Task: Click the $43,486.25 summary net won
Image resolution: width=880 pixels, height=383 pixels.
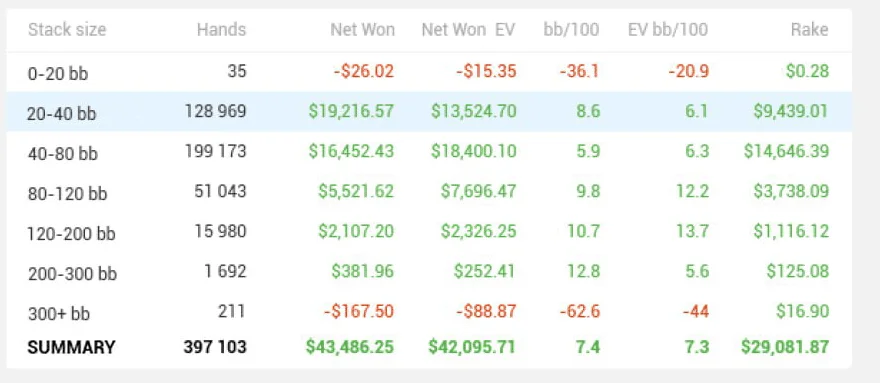Action: 350,347
